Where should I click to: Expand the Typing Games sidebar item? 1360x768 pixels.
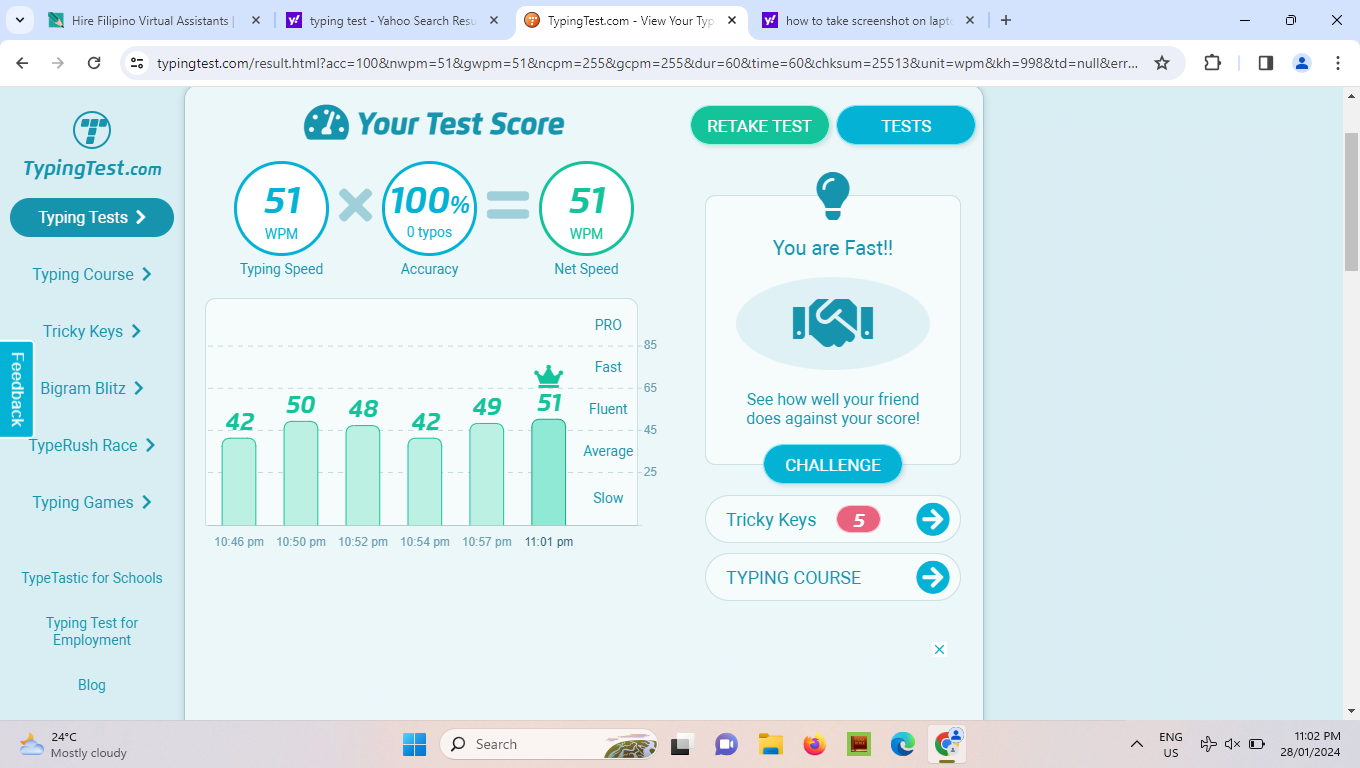[92, 502]
